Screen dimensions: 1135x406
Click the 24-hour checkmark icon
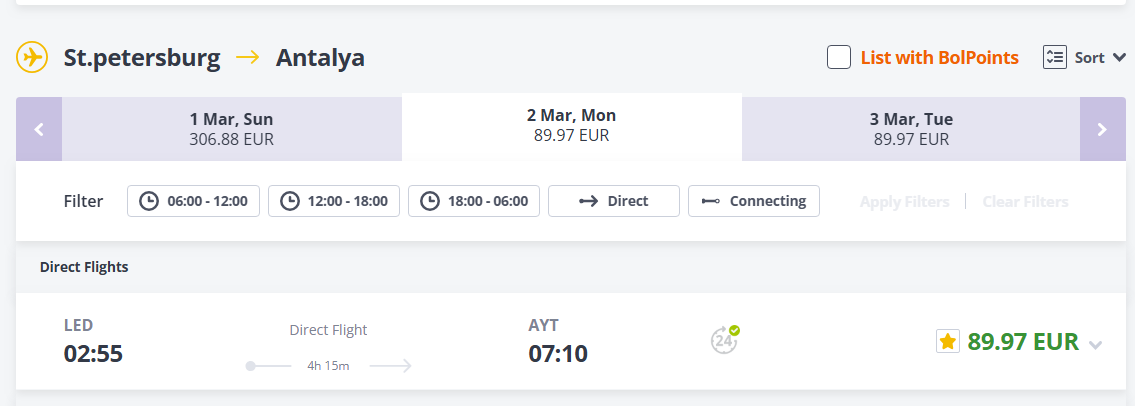click(x=725, y=339)
